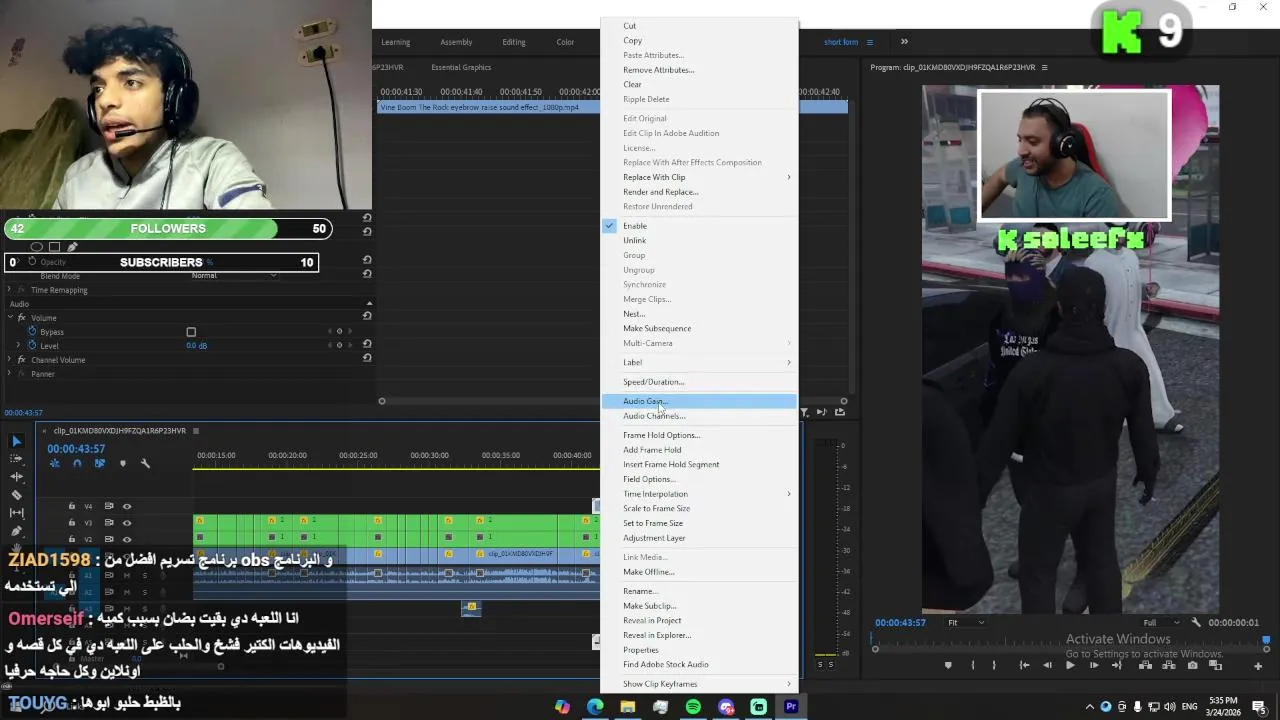This screenshot has height=720, width=1280.
Task: Choose Speed/Duration menu item
Action: click(699, 382)
